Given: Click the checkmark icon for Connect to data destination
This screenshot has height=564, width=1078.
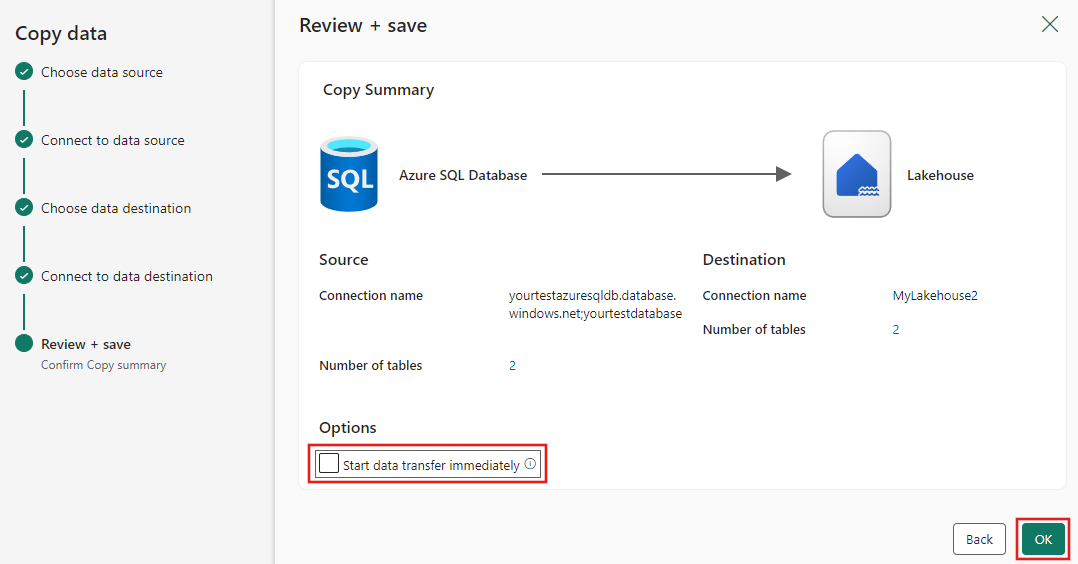Looking at the screenshot, I should pyautogui.click(x=24, y=276).
